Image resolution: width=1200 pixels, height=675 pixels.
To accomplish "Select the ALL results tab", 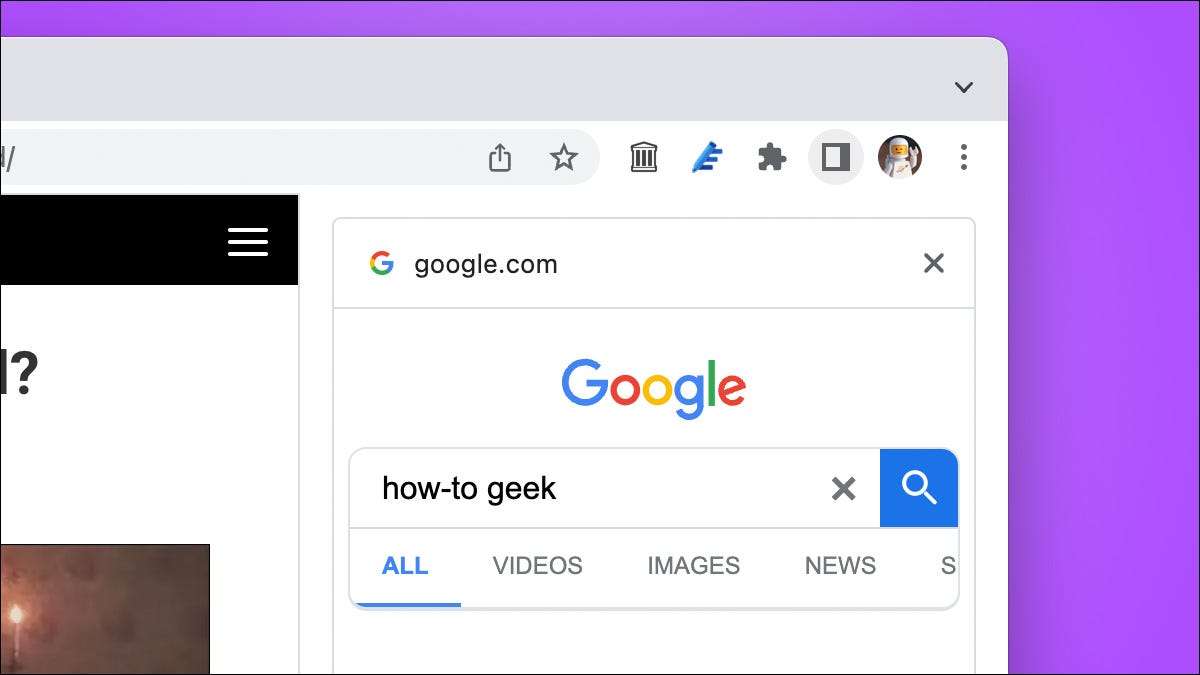I will [x=405, y=566].
